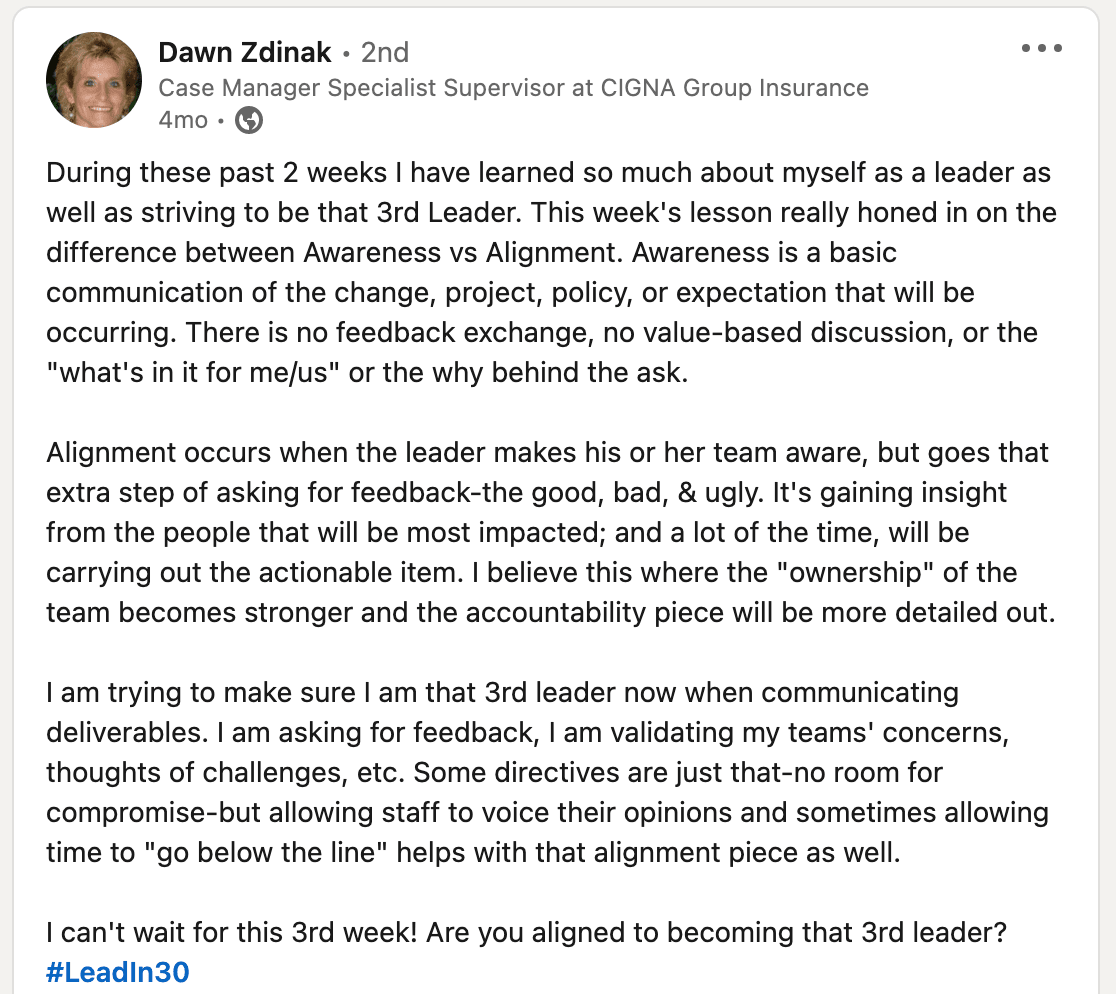Click the author name Dawn Zdinak
This screenshot has height=994, width=1116.
click(x=244, y=52)
